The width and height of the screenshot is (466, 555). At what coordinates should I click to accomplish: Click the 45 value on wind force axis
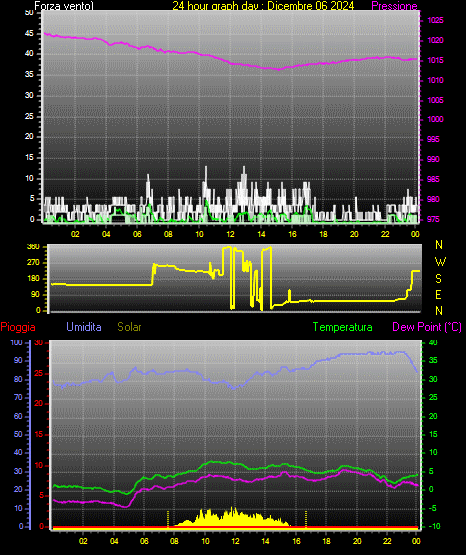coord(29,34)
